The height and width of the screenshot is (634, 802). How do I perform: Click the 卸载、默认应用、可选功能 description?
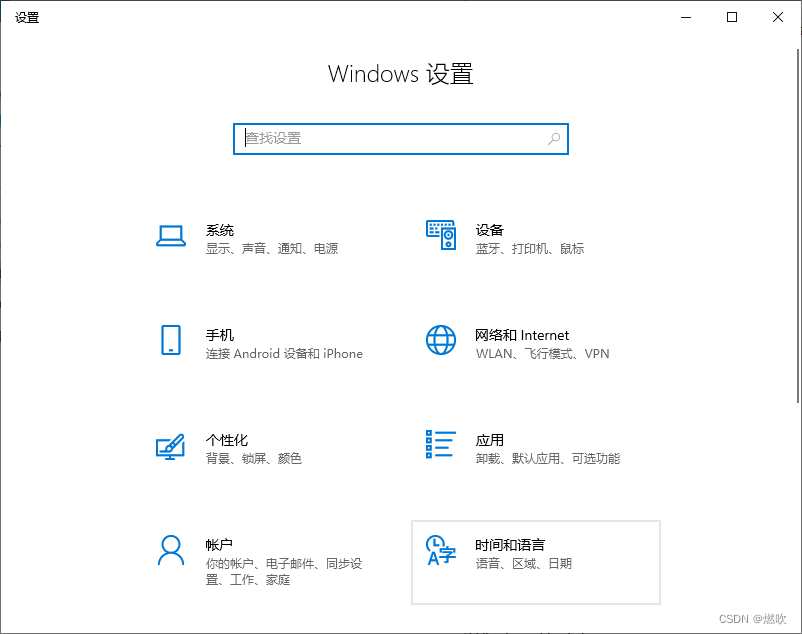coord(548,458)
